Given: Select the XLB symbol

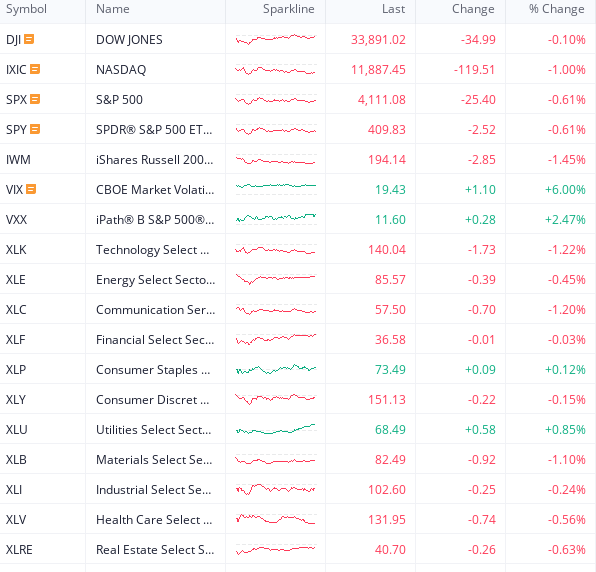Looking at the screenshot, I should [x=16, y=460].
